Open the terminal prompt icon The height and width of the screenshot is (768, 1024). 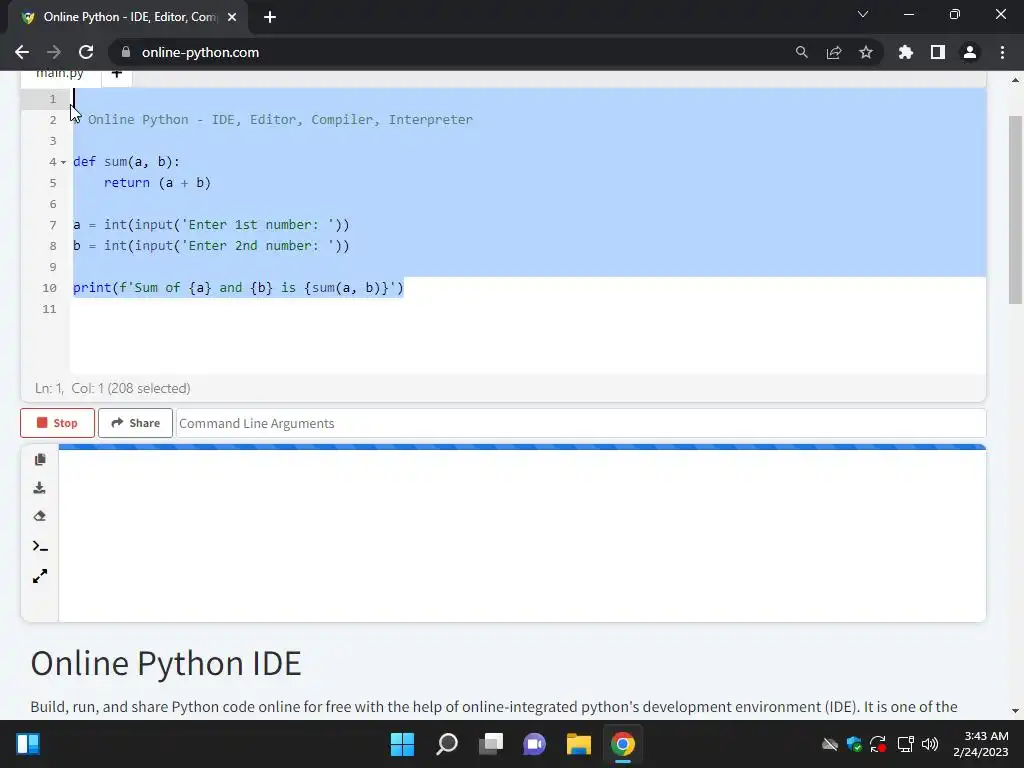(40, 546)
